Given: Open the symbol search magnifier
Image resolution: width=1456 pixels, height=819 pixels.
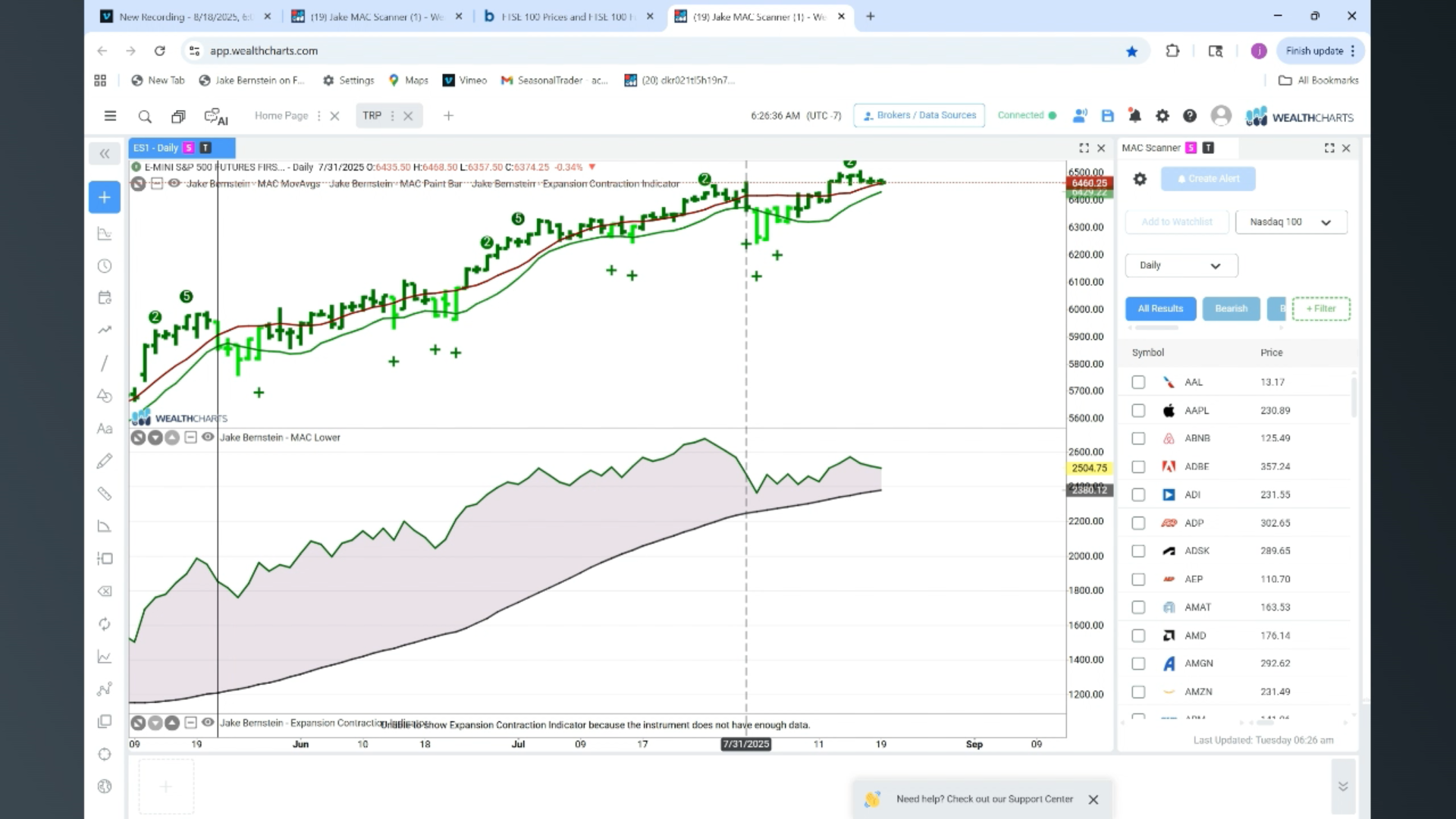Looking at the screenshot, I should [145, 116].
